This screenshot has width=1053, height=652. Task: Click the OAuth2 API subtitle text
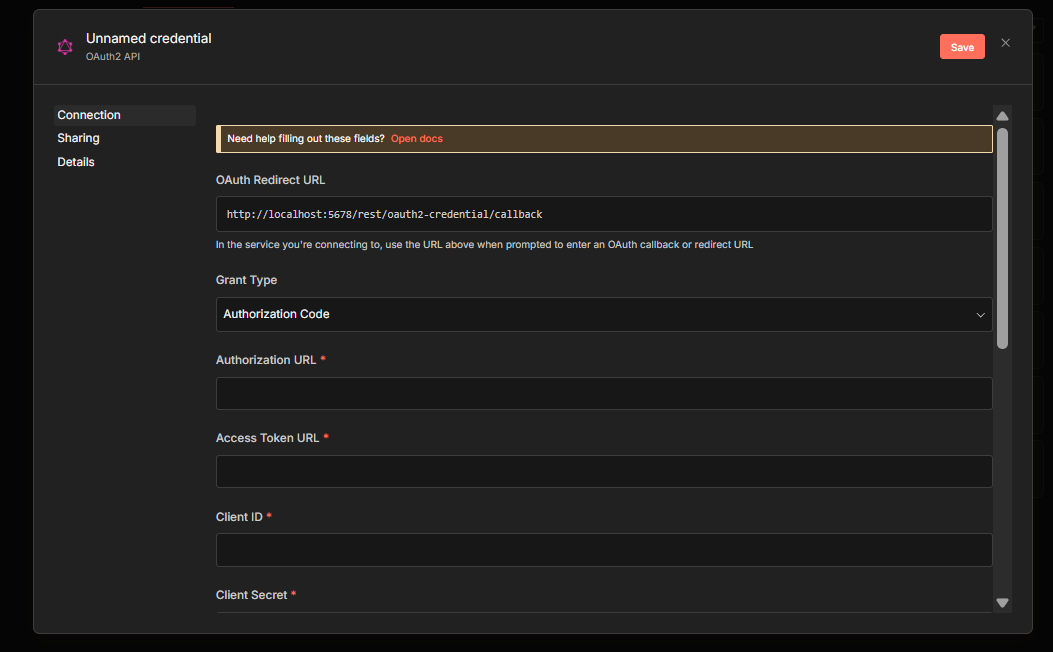pos(113,57)
